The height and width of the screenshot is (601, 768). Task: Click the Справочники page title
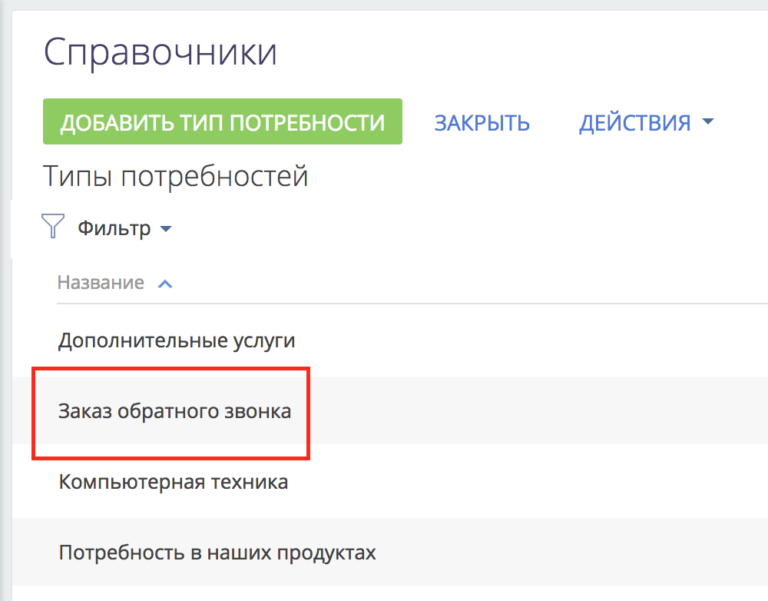click(x=161, y=52)
